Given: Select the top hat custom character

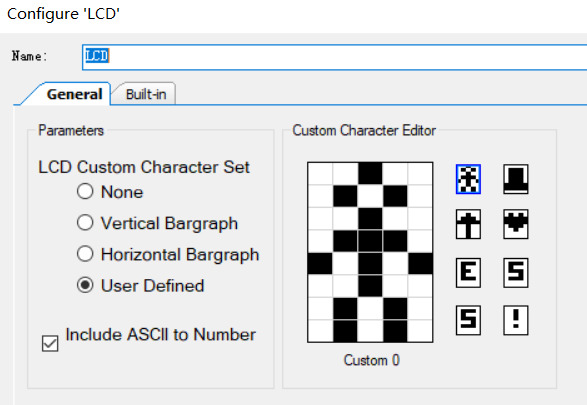Looking at the screenshot, I should pyautogui.click(x=515, y=179).
